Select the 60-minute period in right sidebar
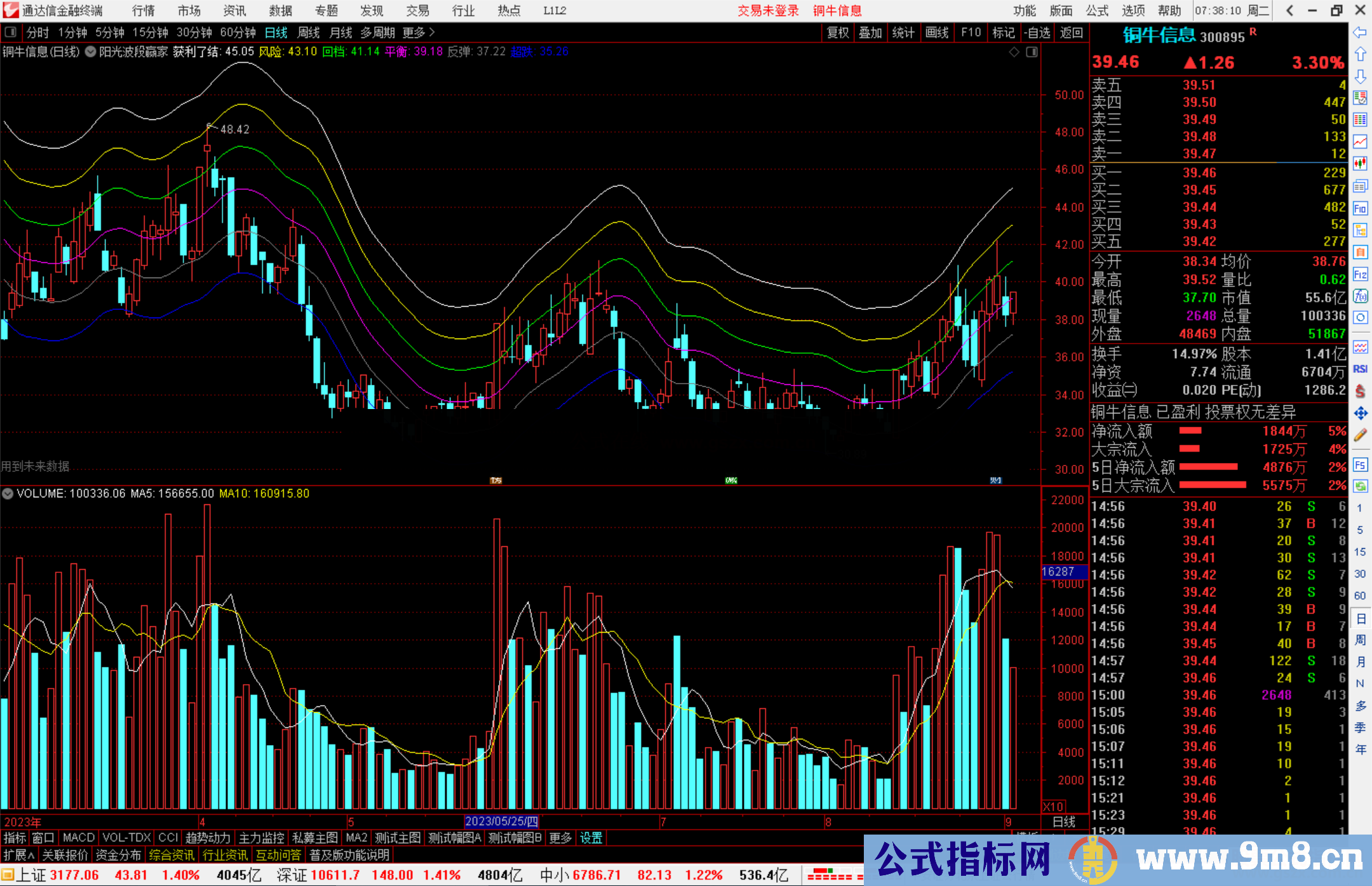 (x=1360, y=596)
